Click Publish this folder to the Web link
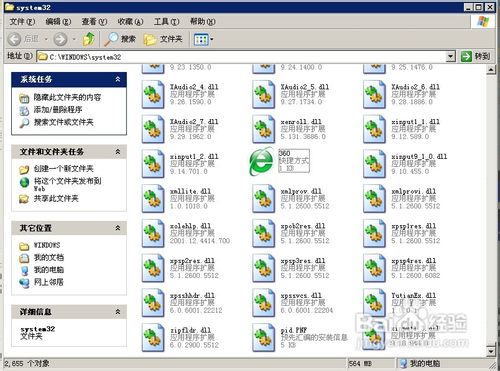500x371 pixels. [x=67, y=185]
